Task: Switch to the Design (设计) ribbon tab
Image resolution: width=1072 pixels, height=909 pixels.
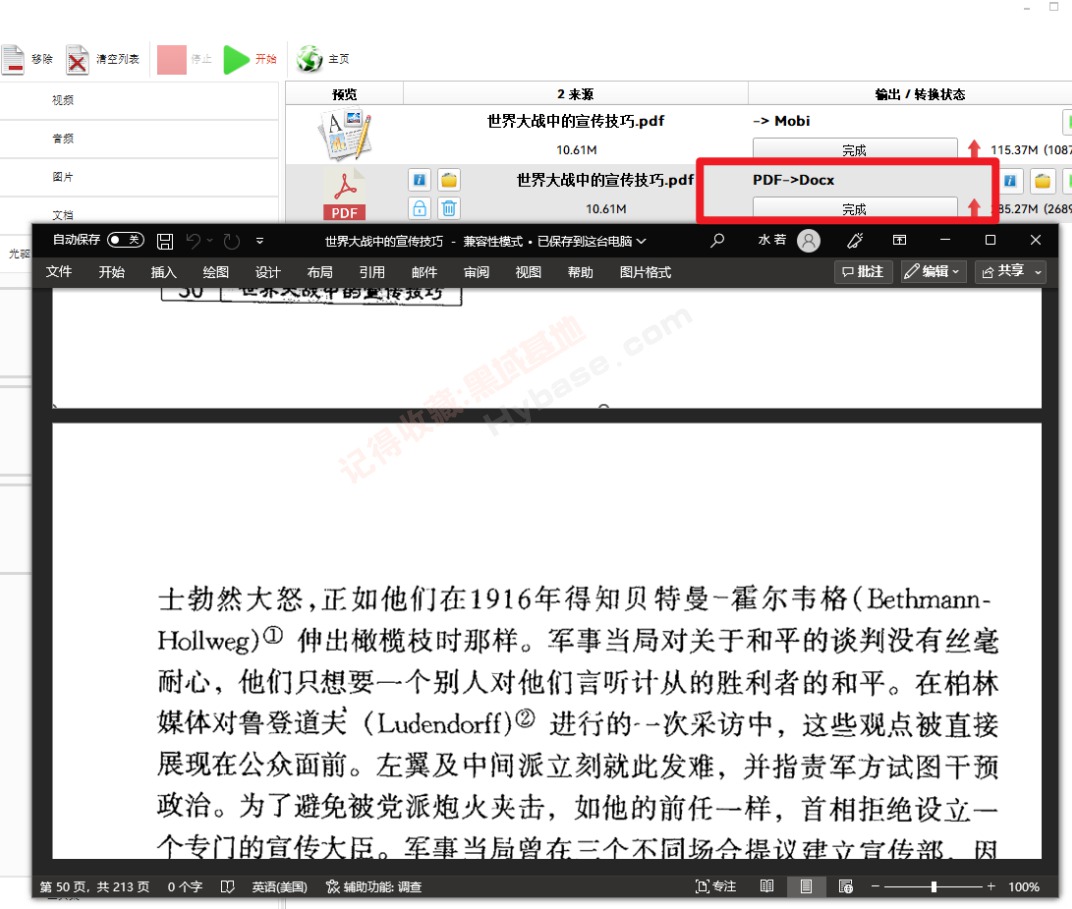Action: point(268,272)
